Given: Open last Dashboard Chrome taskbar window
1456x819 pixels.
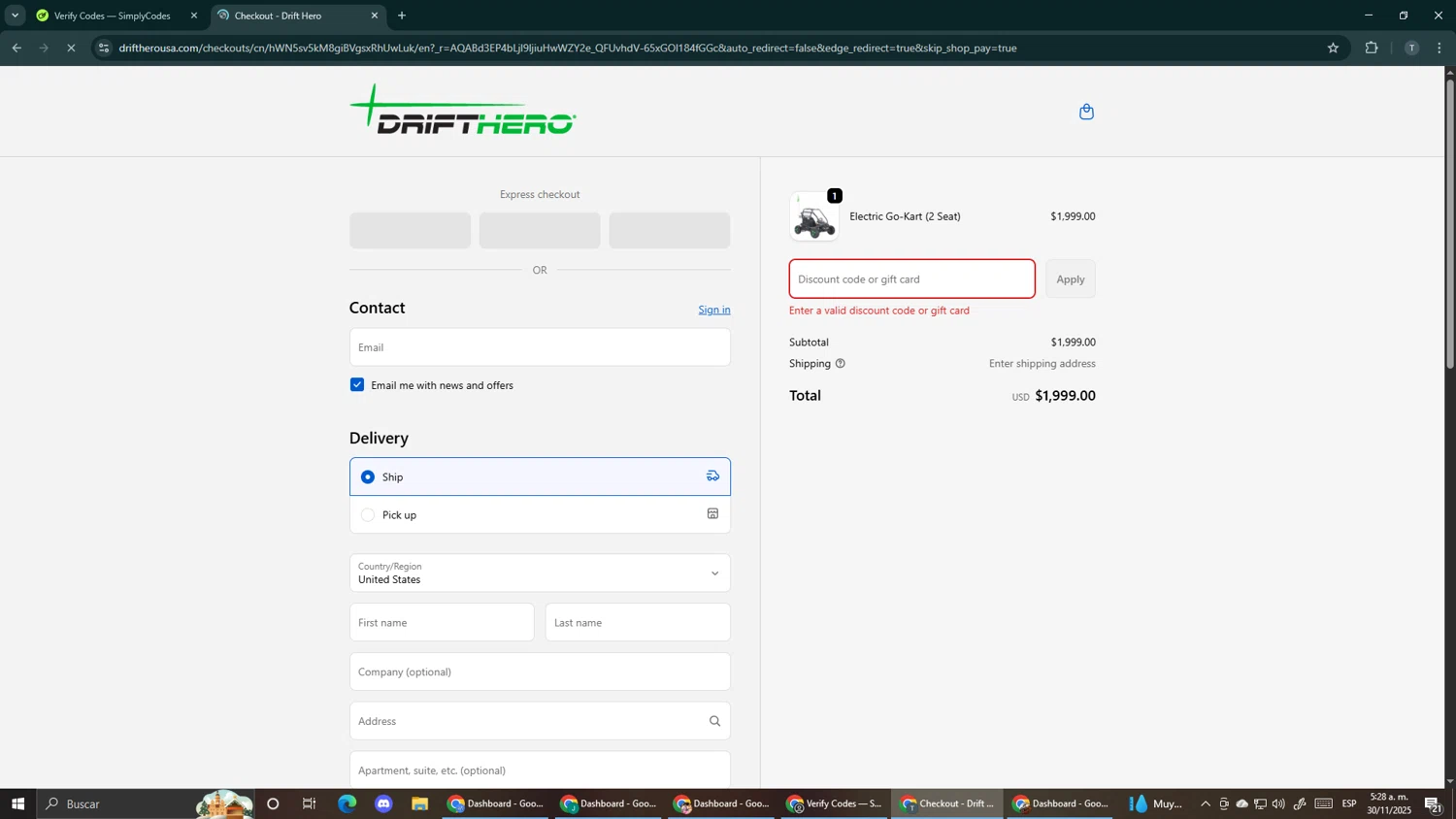Looking at the screenshot, I should point(1060,803).
